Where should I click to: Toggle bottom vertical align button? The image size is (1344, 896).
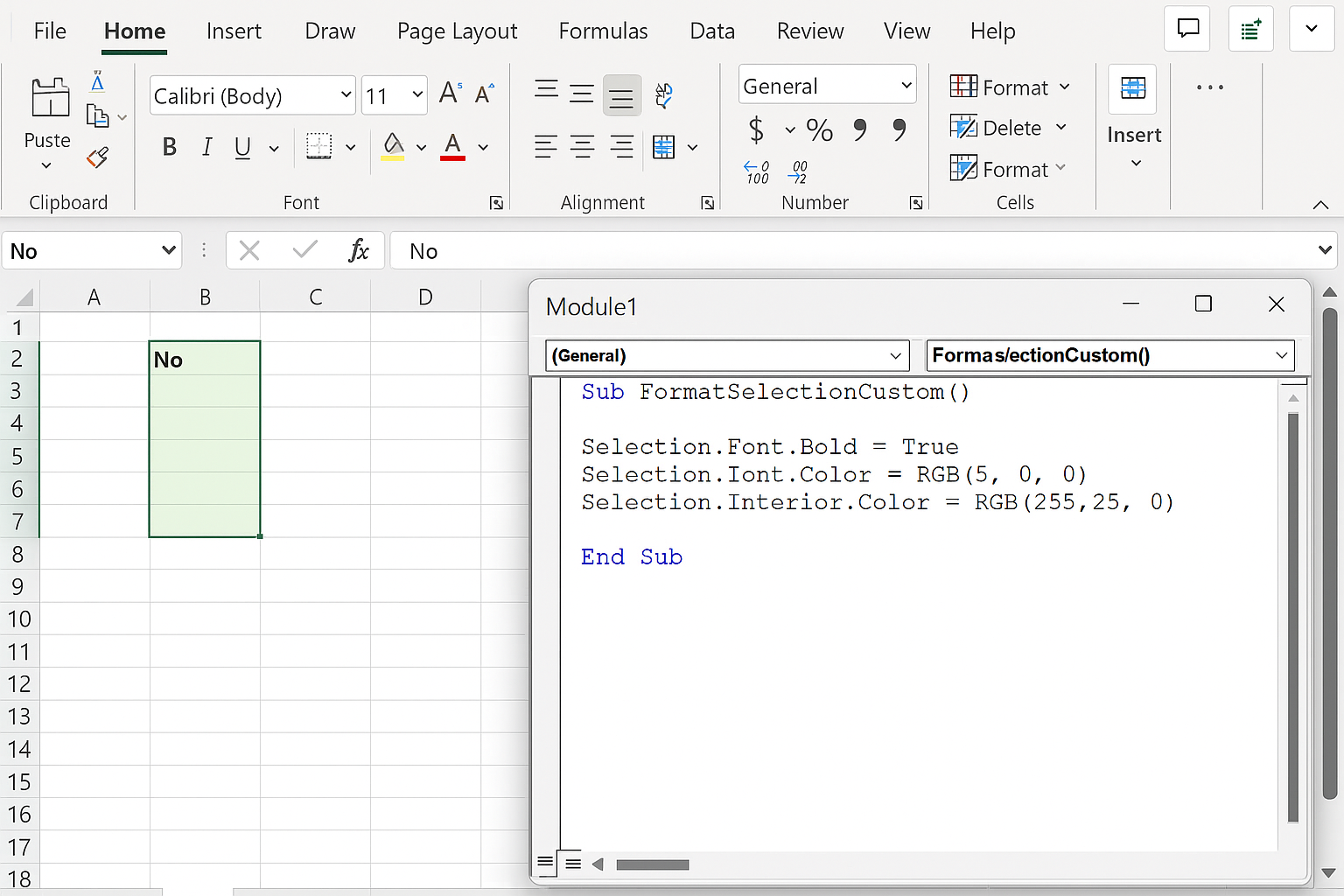621,96
